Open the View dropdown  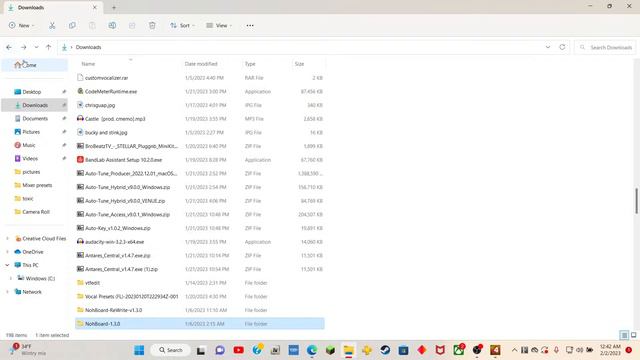(219, 25)
